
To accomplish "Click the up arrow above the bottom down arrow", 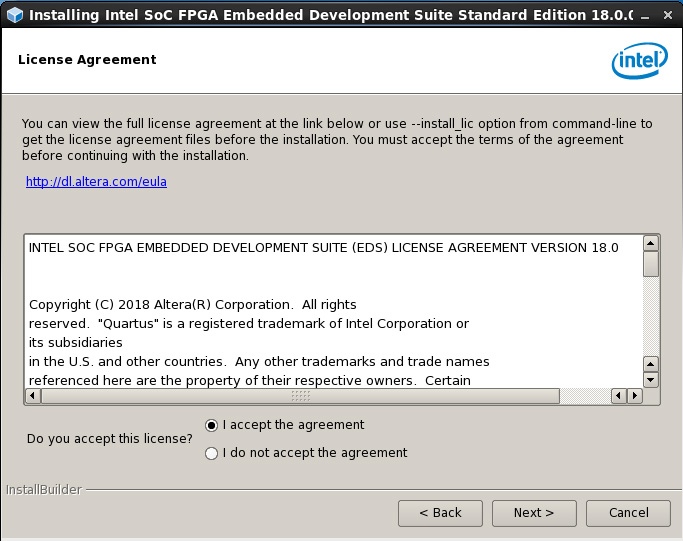I will 651,364.
